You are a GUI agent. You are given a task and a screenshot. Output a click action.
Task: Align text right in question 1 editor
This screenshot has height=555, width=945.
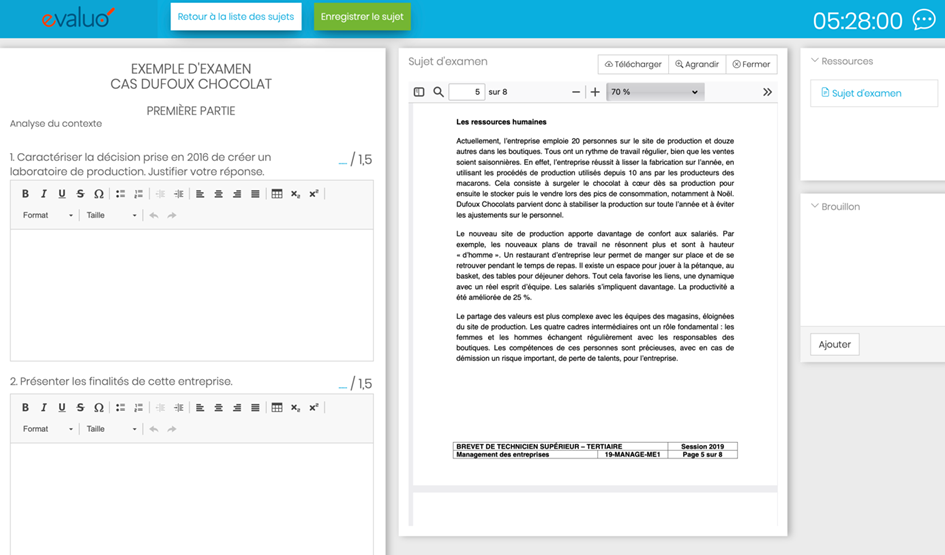237,194
